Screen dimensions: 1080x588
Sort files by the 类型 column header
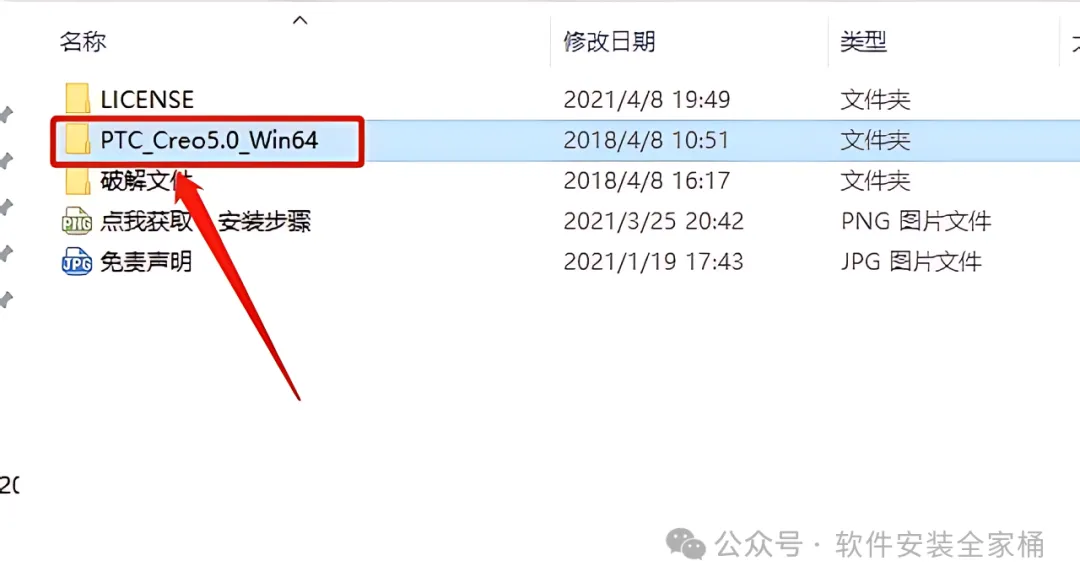pyautogui.click(x=863, y=42)
